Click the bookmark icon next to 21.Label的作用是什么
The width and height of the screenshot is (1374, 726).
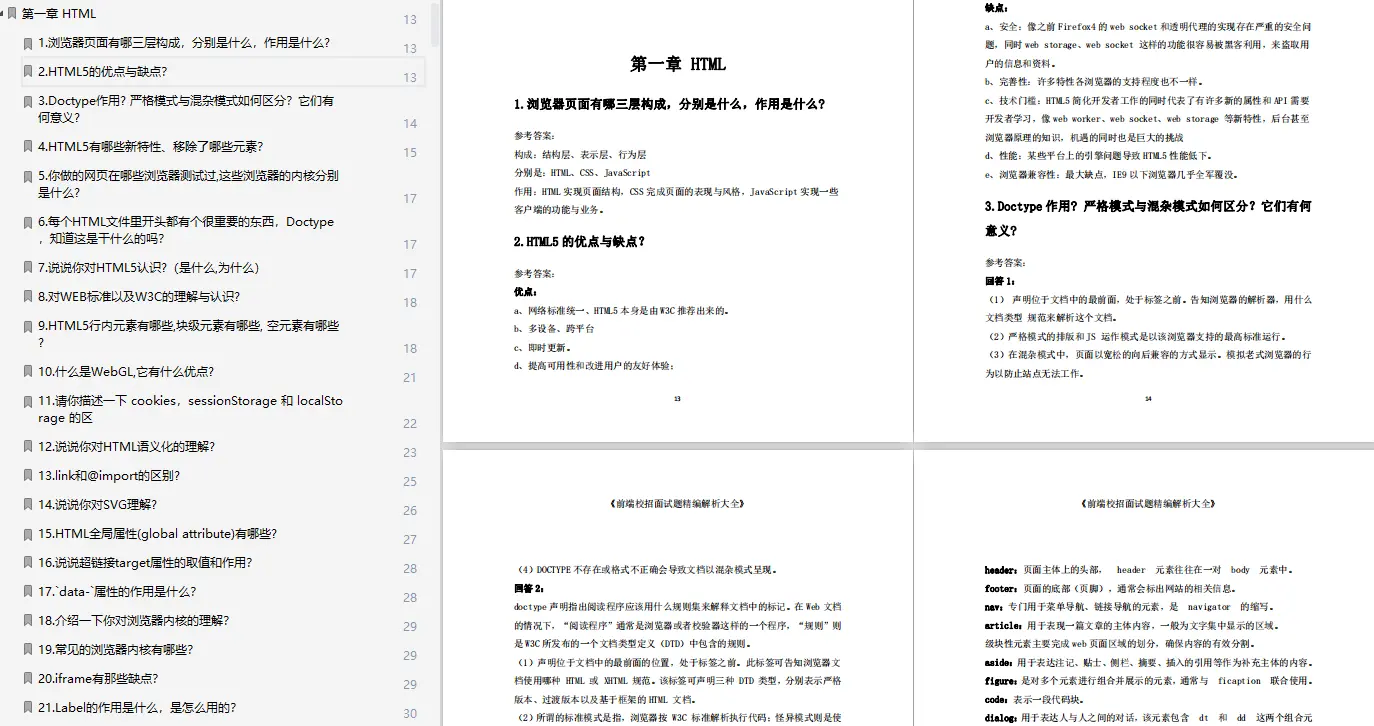point(28,707)
